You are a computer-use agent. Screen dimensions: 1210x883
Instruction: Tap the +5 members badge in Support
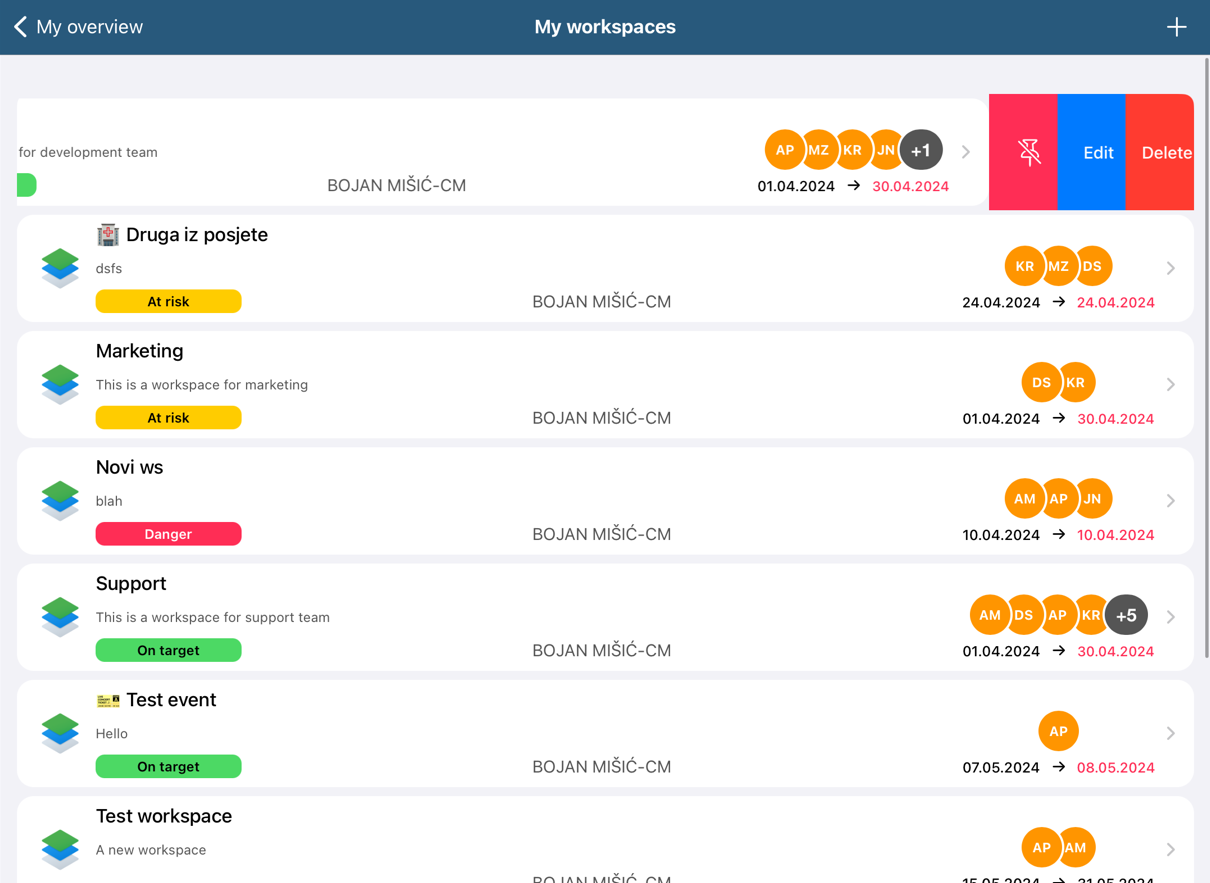coord(1126,615)
